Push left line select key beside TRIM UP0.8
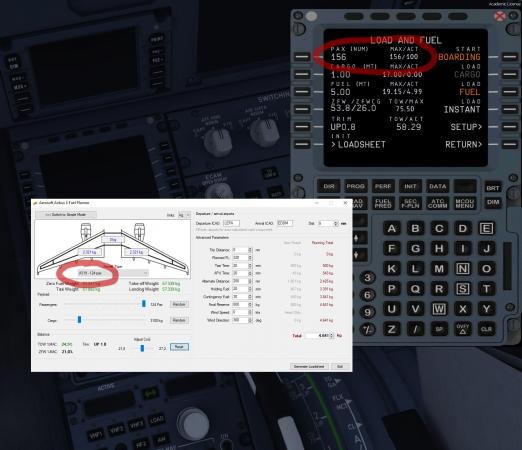The width and height of the screenshot is (522, 450). coord(302,127)
